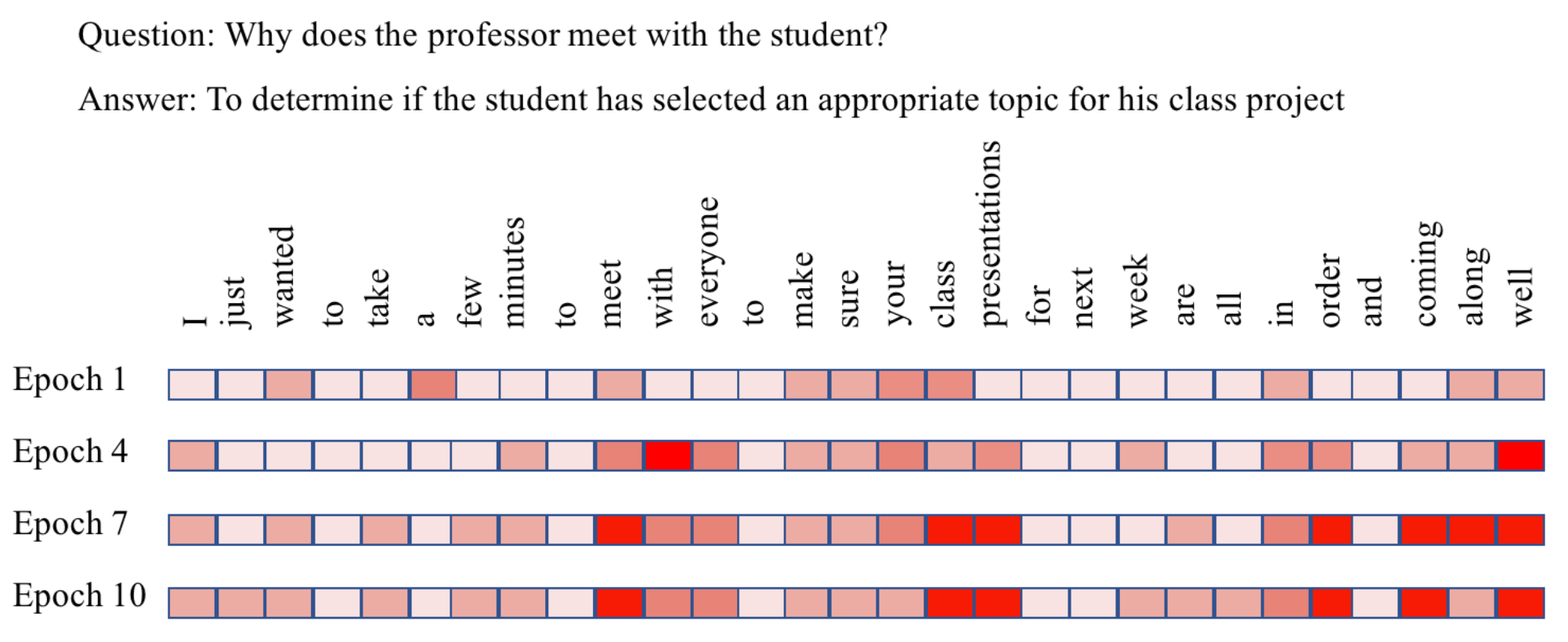Image resolution: width=1568 pixels, height=642 pixels.
Task: Click the Question text line
Action: click(x=482, y=35)
